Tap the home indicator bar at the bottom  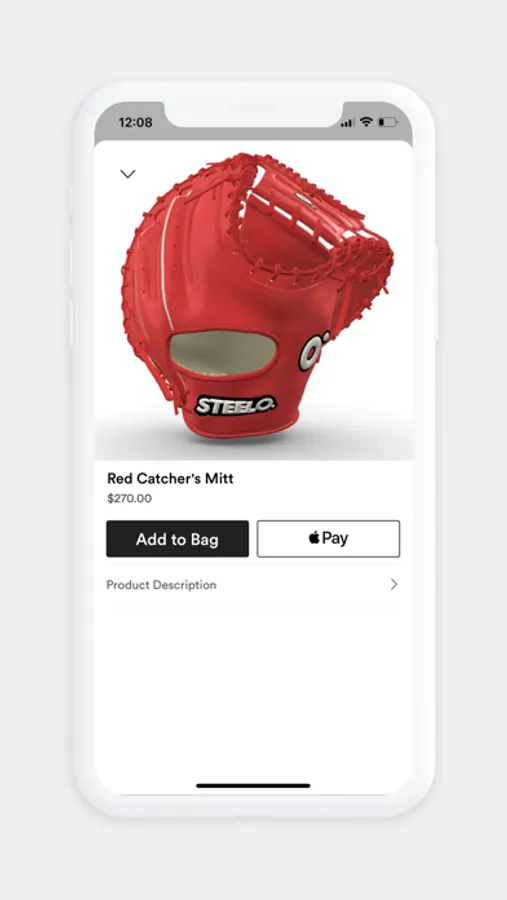coord(253,785)
